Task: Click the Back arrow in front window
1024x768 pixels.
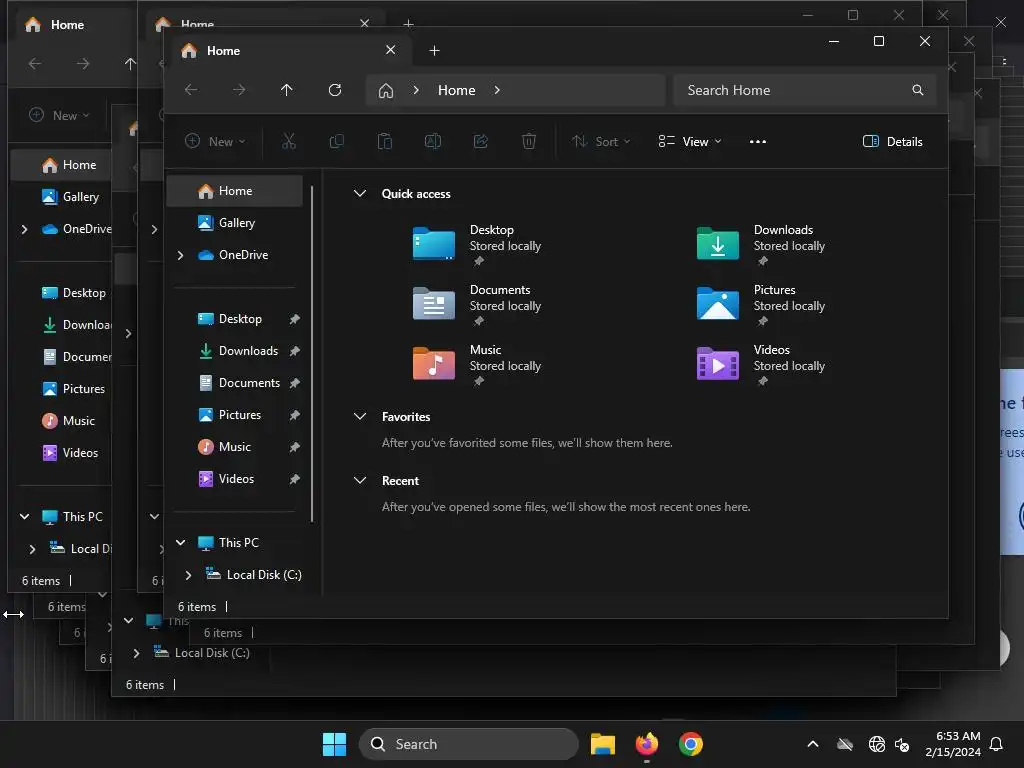Action: tap(191, 90)
